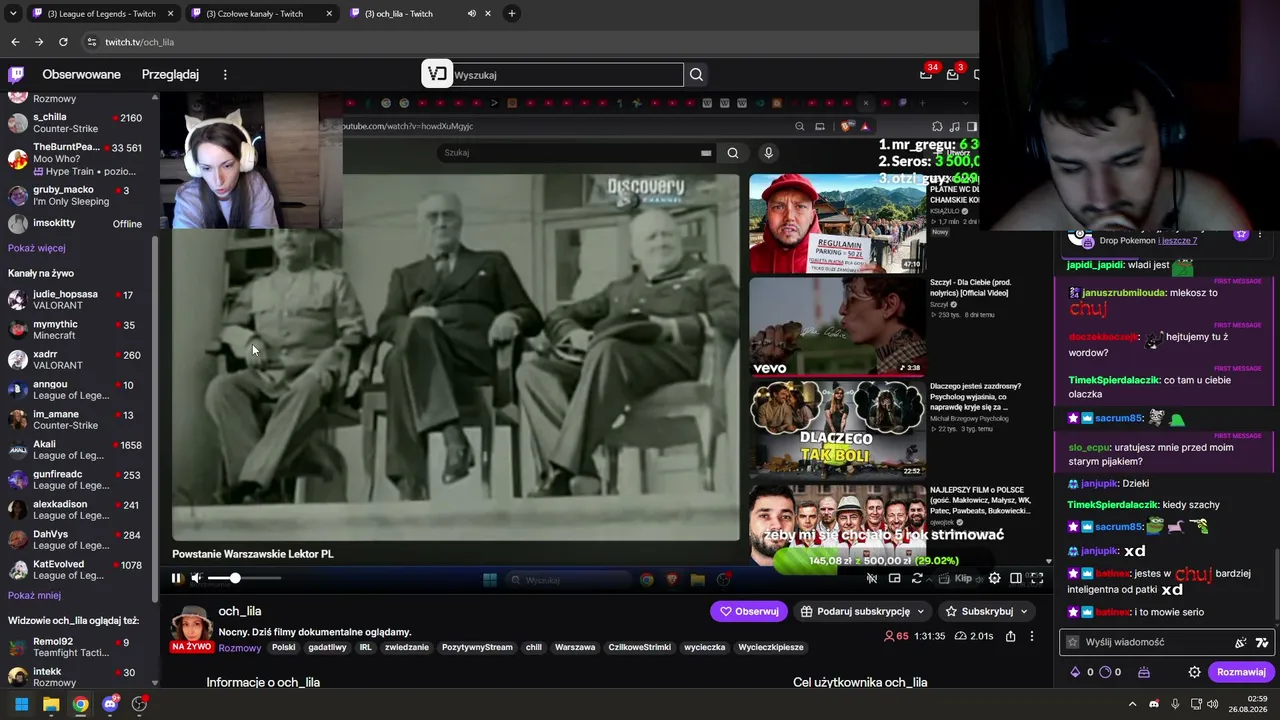Focus the Twitch Wyszukaj search box

point(567,74)
